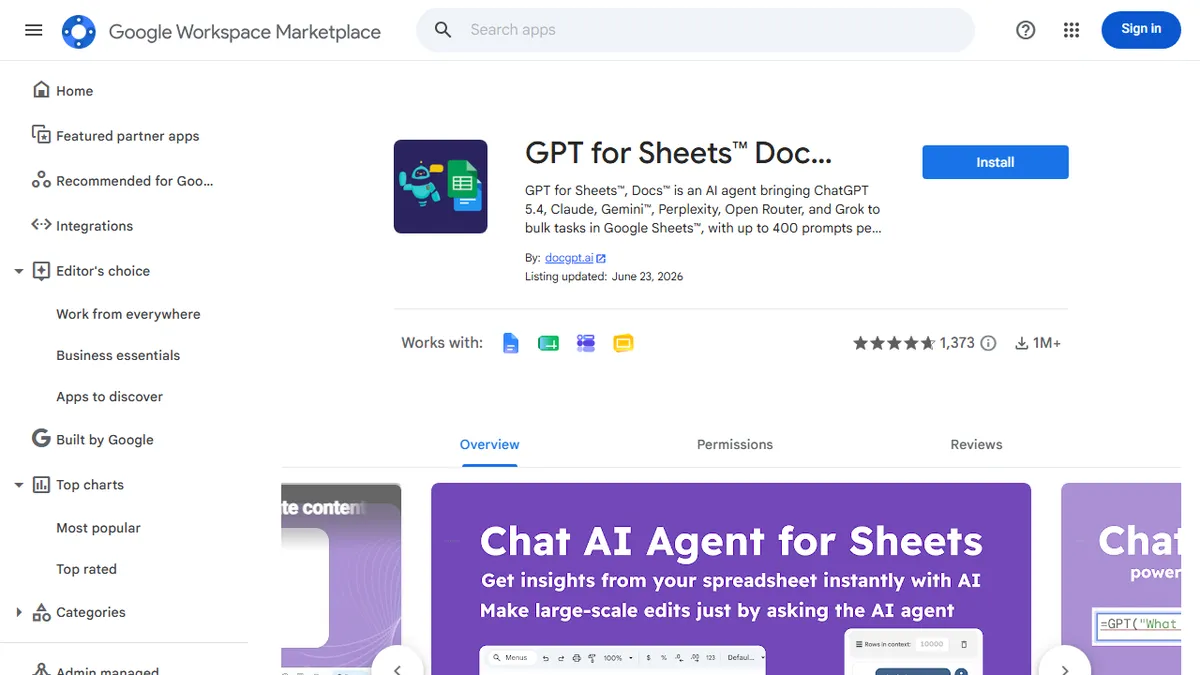Viewport: 1200px width, 675px height.
Task: Click the Featured partner apps icon
Action: point(41,135)
